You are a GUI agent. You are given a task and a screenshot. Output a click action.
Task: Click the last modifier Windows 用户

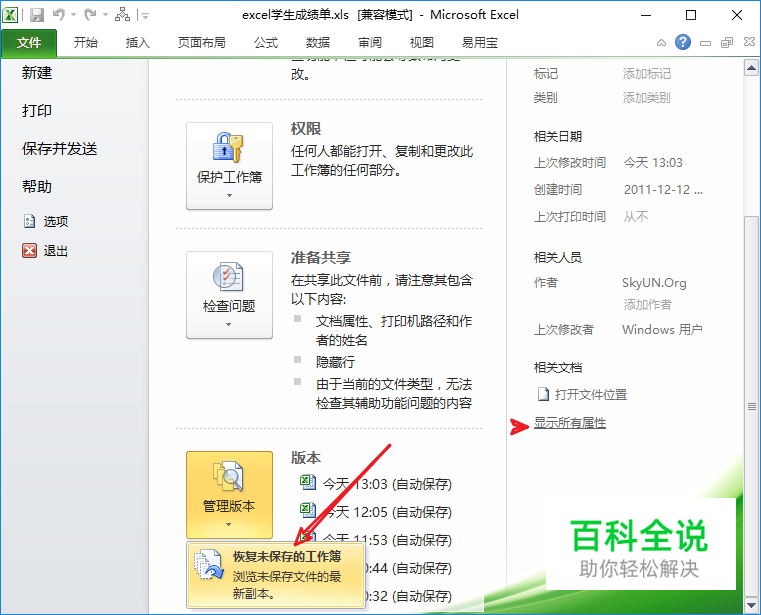[662, 330]
